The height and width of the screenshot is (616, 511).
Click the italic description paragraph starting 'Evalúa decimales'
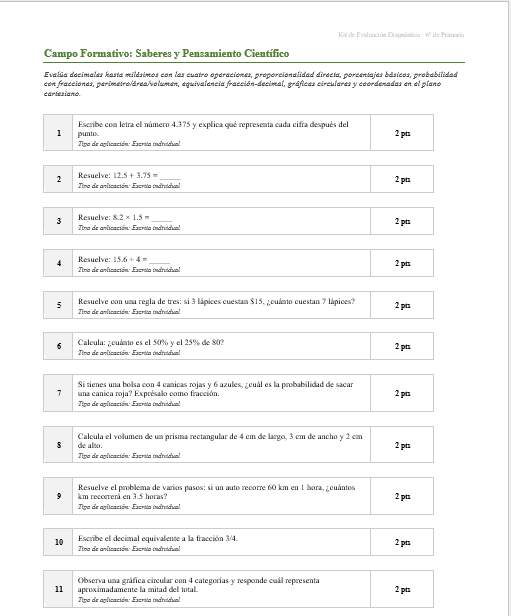pyautogui.click(x=251, y=84)
